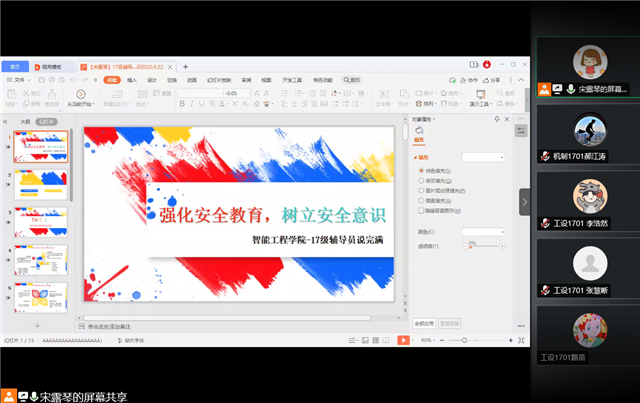Click the Underline formatting icon
Image resolution: width=640 pixels, height=403 pixels.
tap(202, 104)
